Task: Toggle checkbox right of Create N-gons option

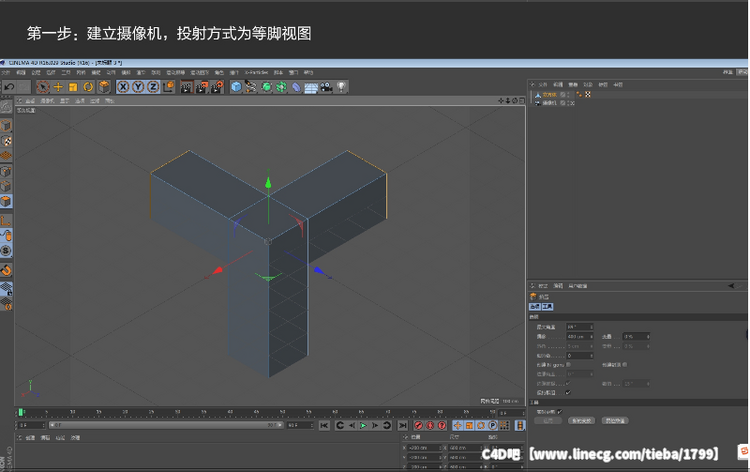Action: [x=625, y=365]
